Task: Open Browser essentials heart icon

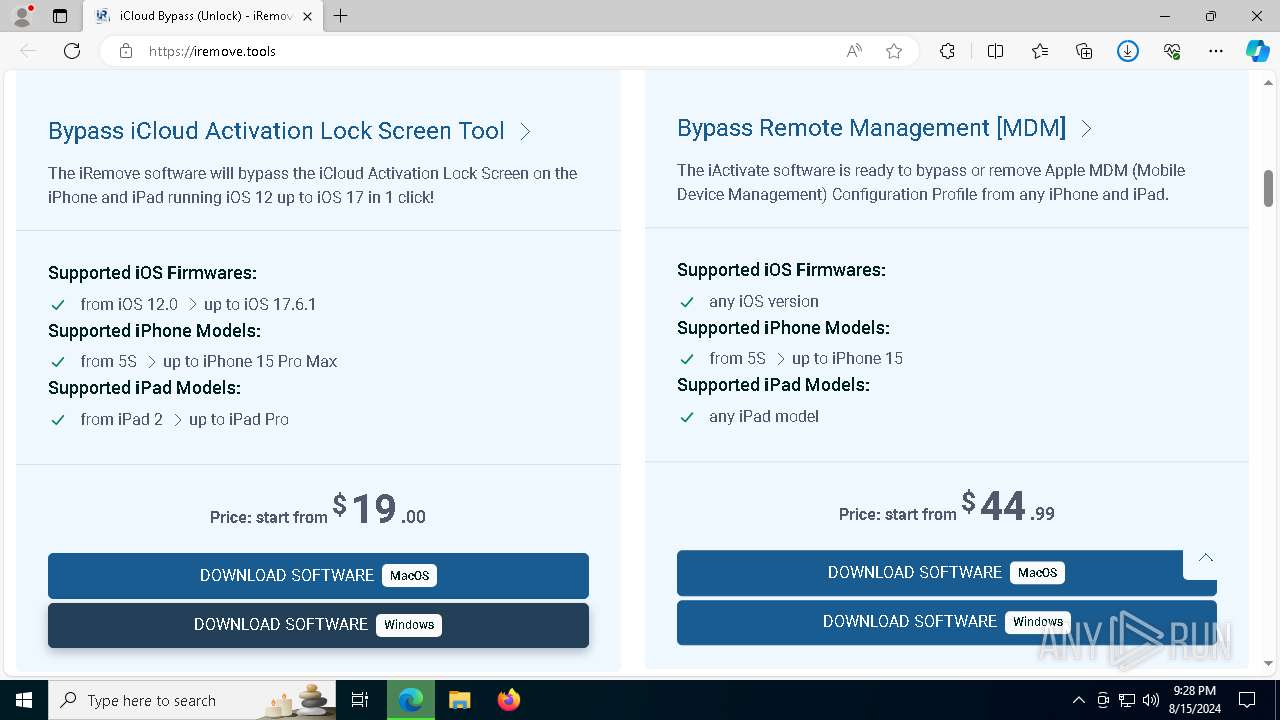Action: click(1172, 51)
